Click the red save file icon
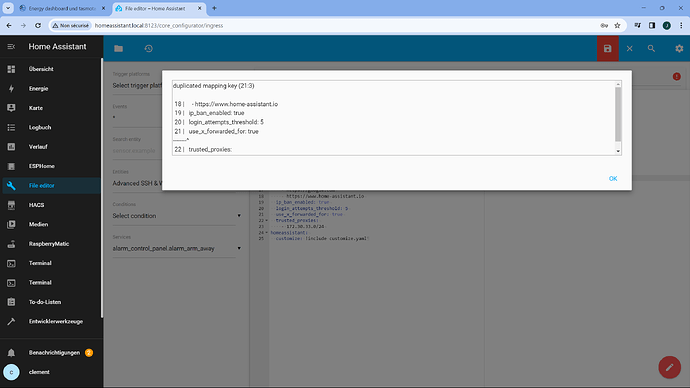 click(607, 48)
